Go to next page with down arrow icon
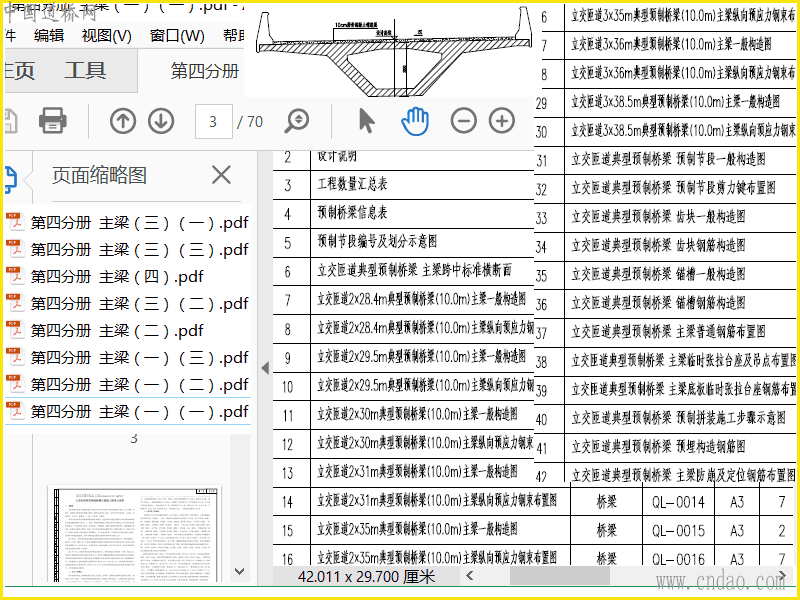 (x=161, y=121)
